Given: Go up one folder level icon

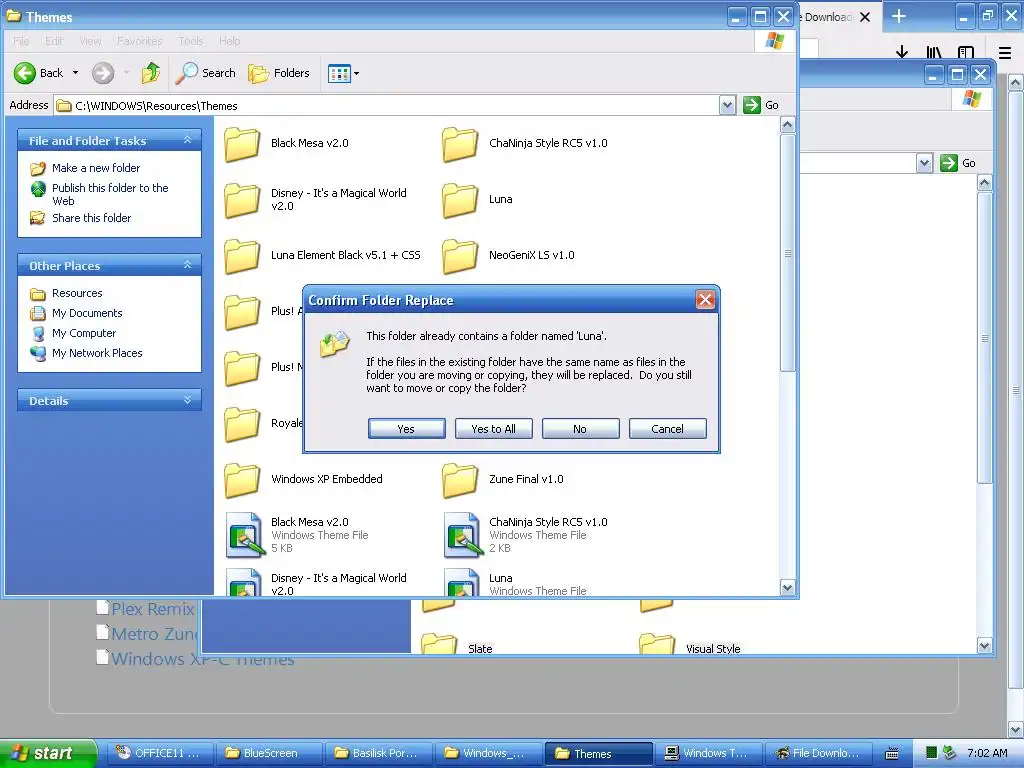Looking at the screenshot, I should (x=151, y=73).
